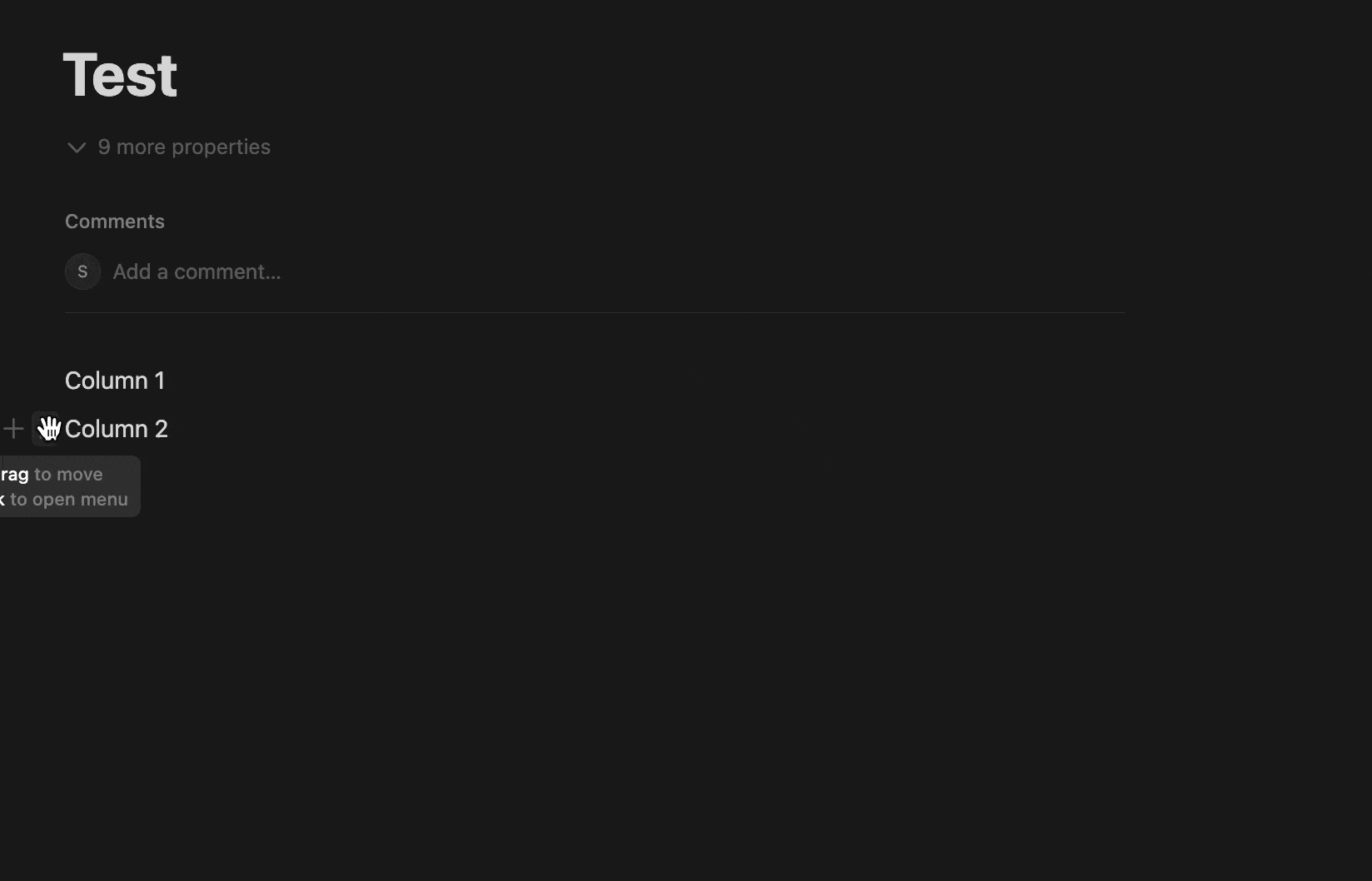Click the blank space right of 'Add a comment...'
Viewport: 1372px width, 881px height.
coord(666,272)
